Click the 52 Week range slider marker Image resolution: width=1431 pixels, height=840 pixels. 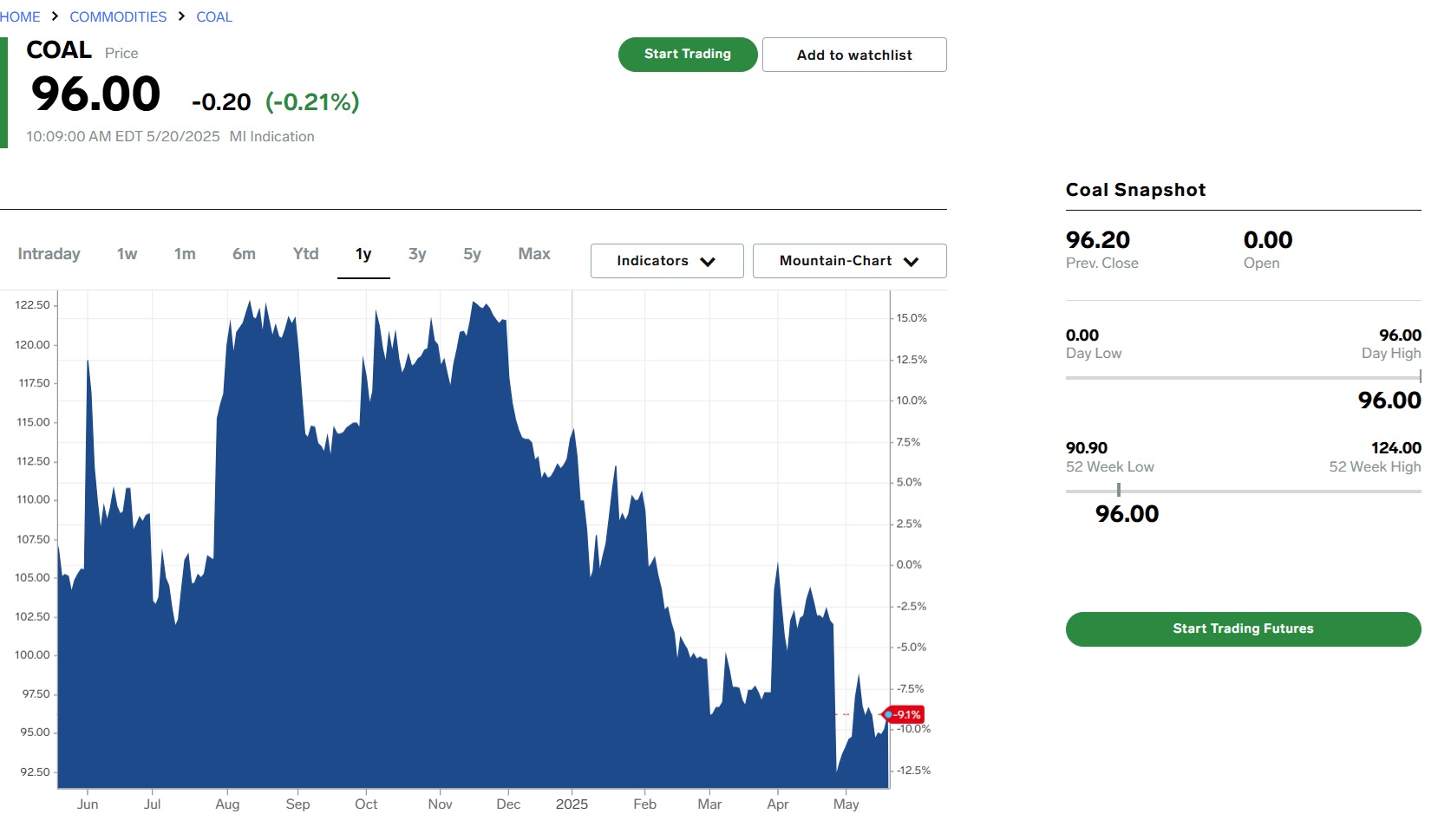click(1119, 491)
